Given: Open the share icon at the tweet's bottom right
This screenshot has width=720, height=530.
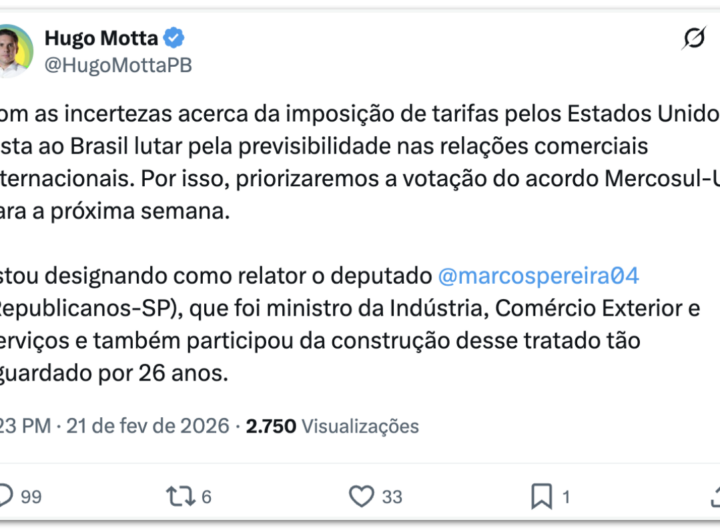Looking at the screenshot, I should 714,495.
